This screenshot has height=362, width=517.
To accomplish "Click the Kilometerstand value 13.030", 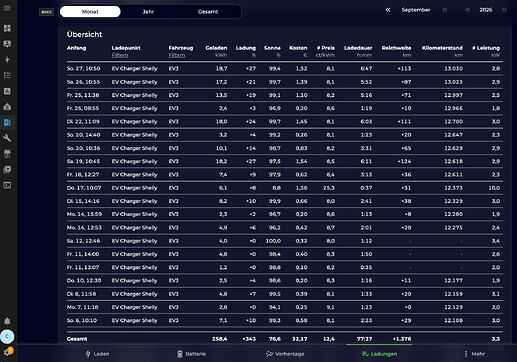I will click(x=453, y=68).
